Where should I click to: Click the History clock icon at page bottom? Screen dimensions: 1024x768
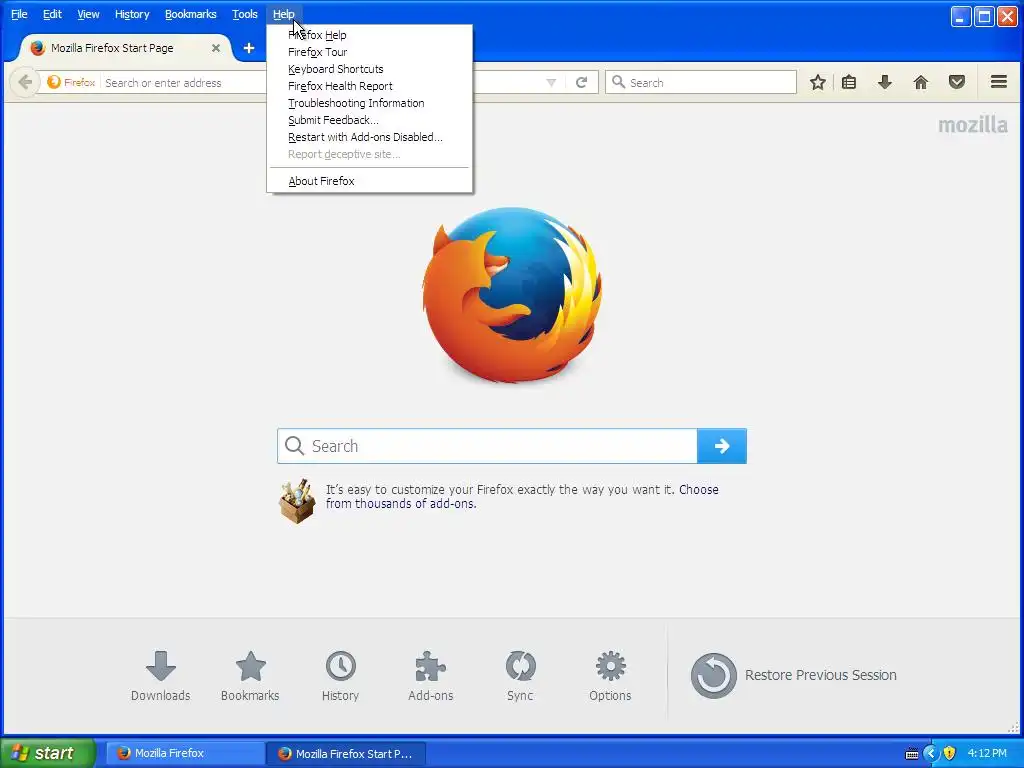pos(341,666)
